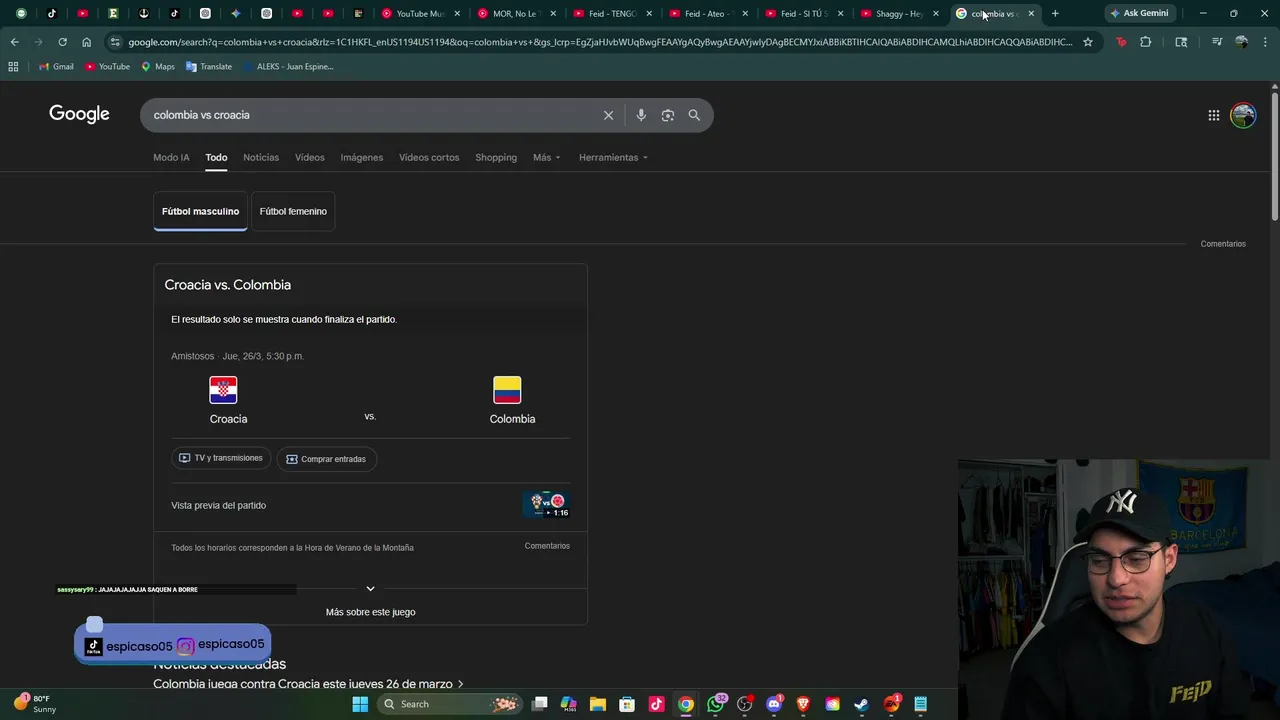The height and width of the screenshot is (720, 1280).
Task: Go to the Google logo homepage
Action: click(79, 114)
